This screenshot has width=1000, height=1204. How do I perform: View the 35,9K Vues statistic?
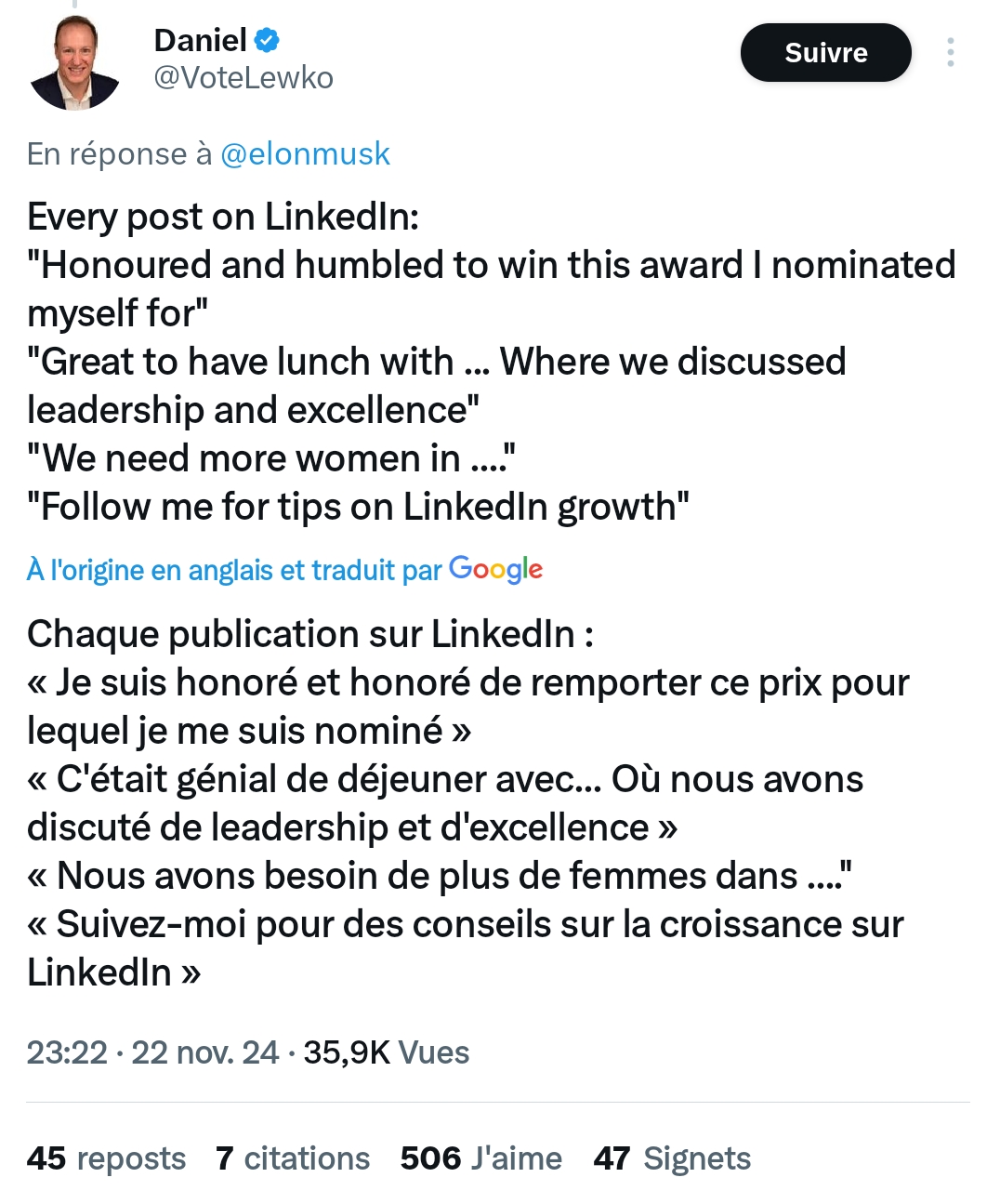click(386, 1052)
